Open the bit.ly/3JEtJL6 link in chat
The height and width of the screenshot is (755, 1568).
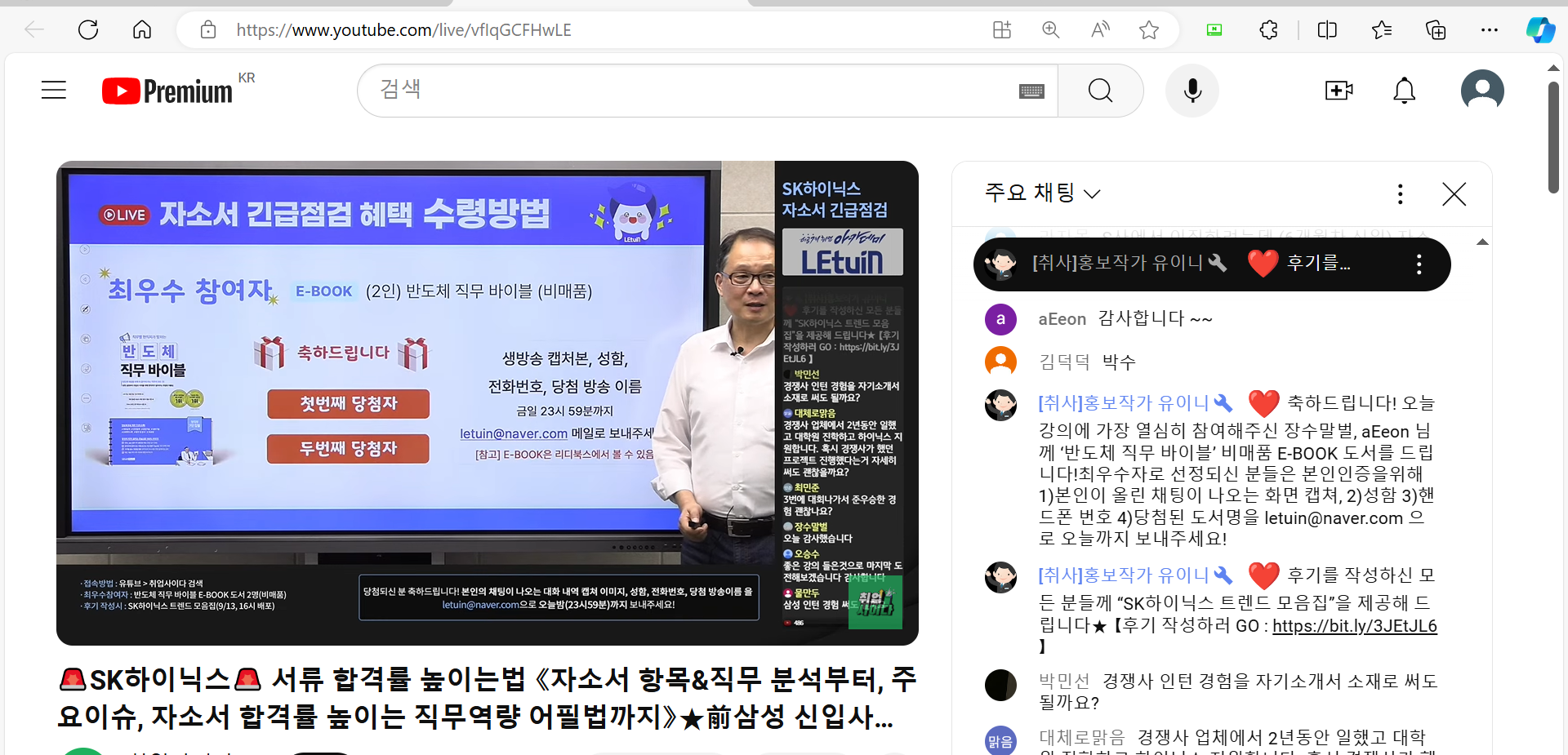pos(1354,626)
